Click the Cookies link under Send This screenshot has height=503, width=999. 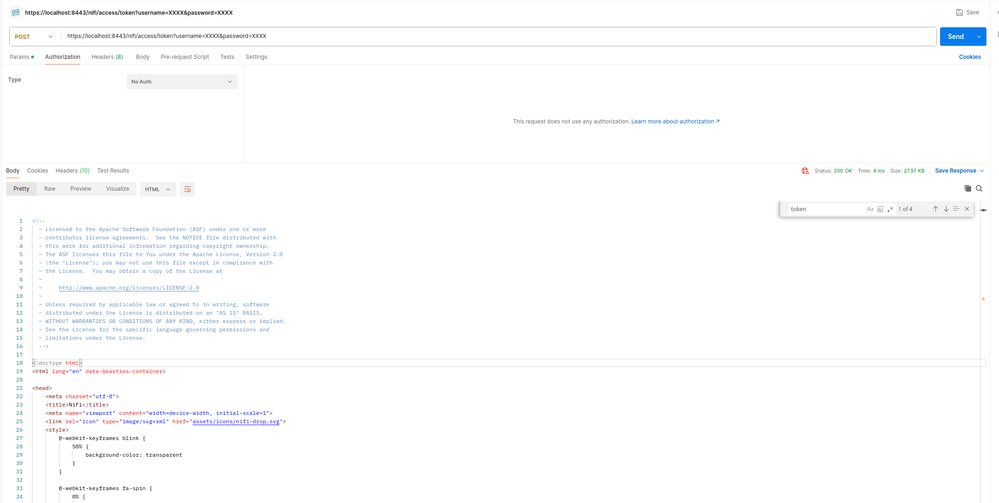(970, 57)
